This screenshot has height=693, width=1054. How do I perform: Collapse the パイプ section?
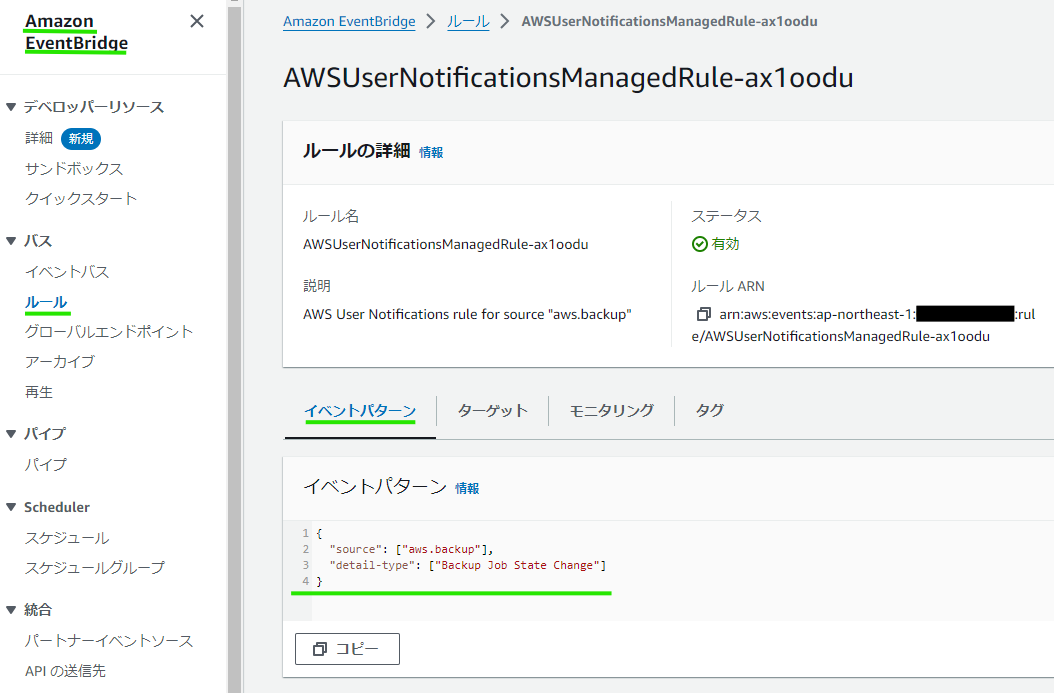[x=12, y=434]
